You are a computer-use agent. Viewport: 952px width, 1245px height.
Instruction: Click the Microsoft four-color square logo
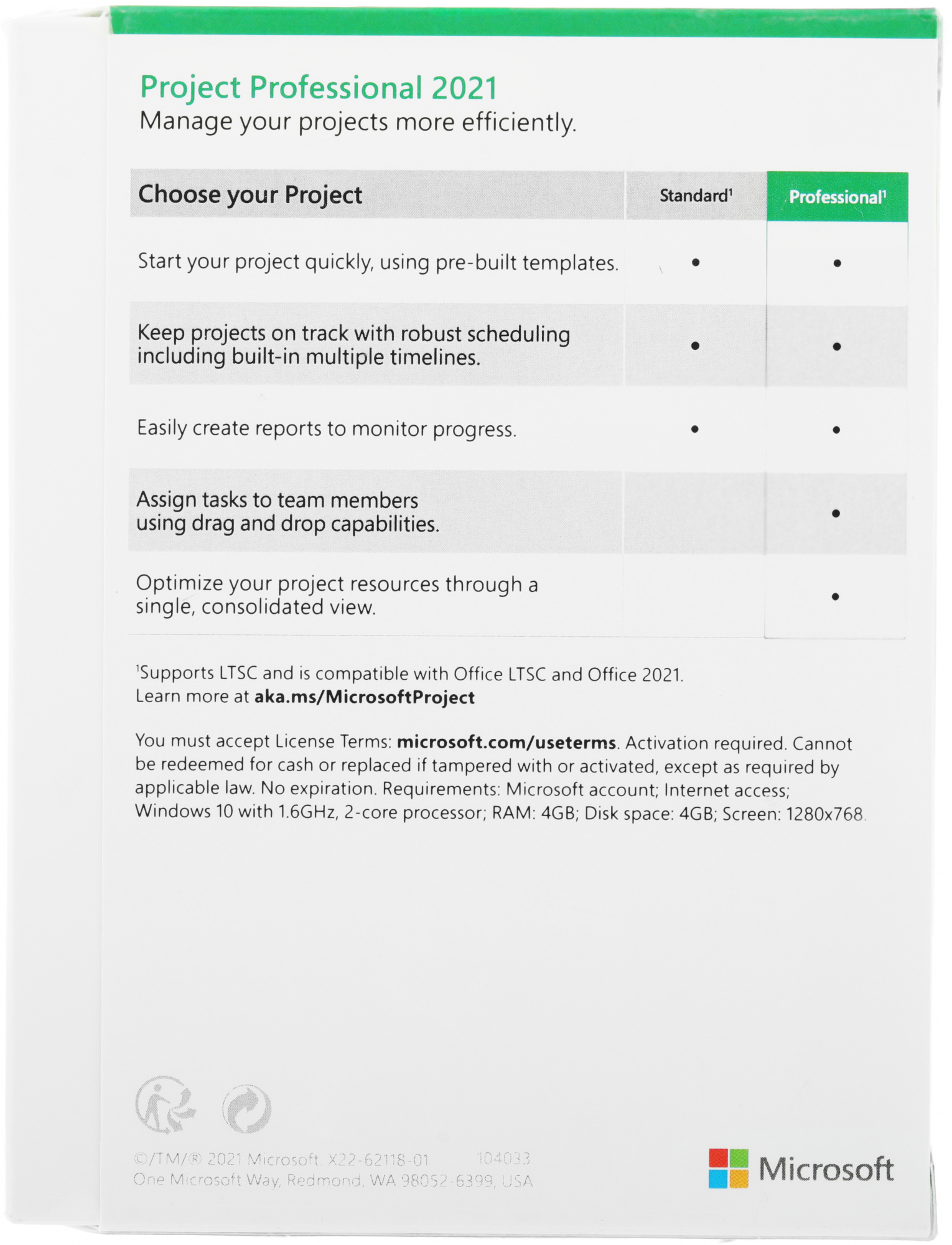coord(728,1168)
